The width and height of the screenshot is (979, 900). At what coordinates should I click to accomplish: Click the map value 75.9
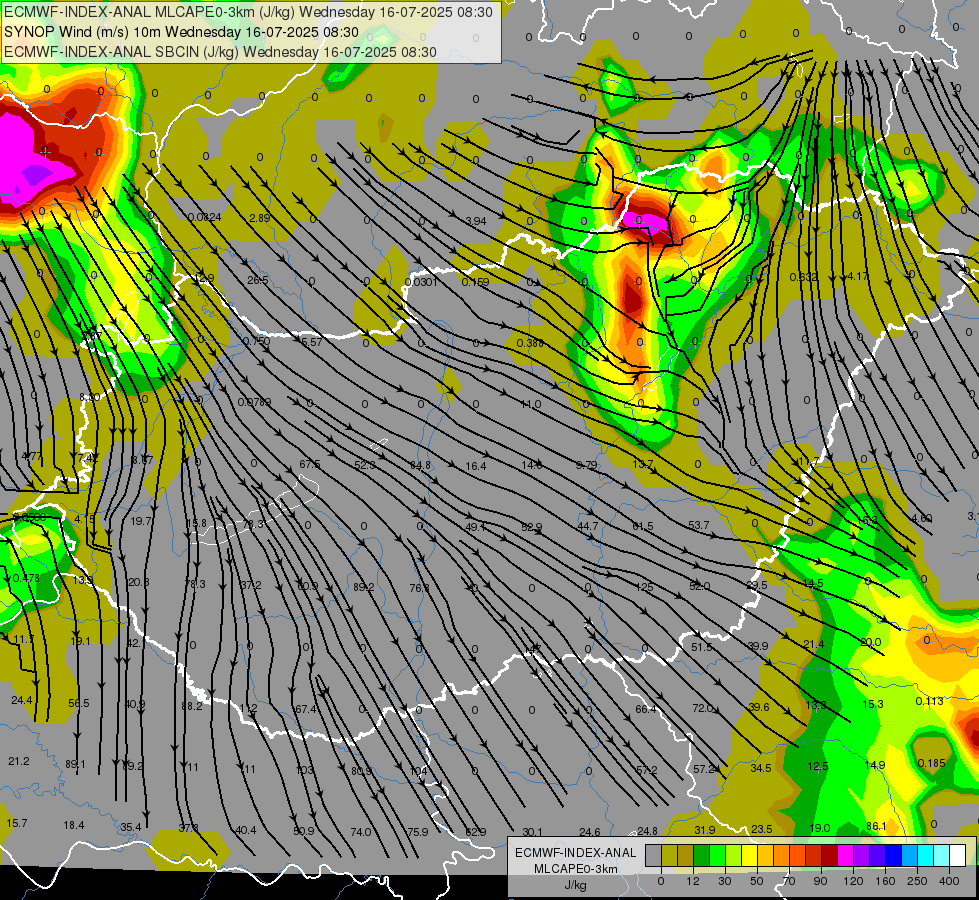418,832
